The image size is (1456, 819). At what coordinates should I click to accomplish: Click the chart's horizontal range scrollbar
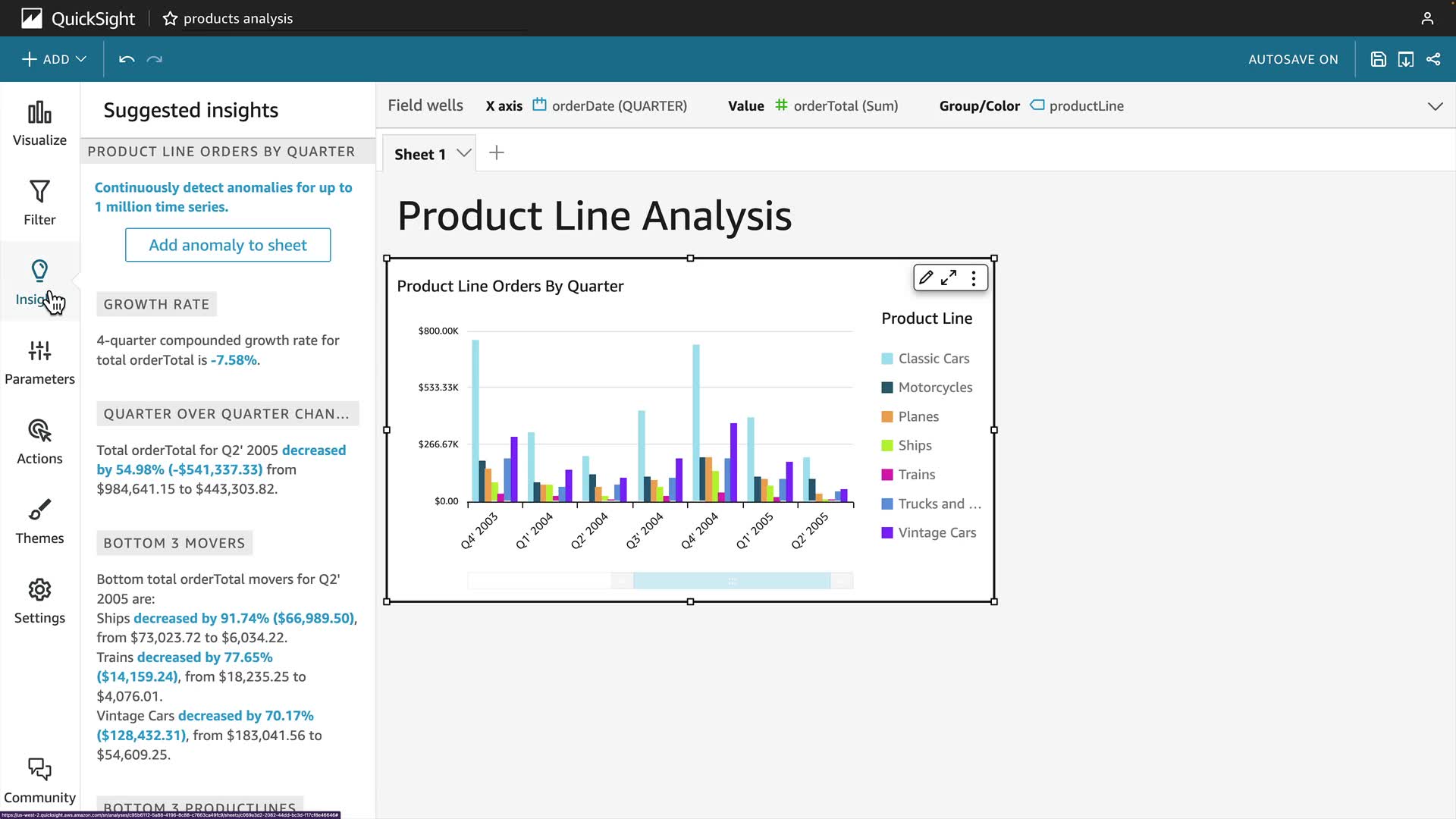pos(731,581)
